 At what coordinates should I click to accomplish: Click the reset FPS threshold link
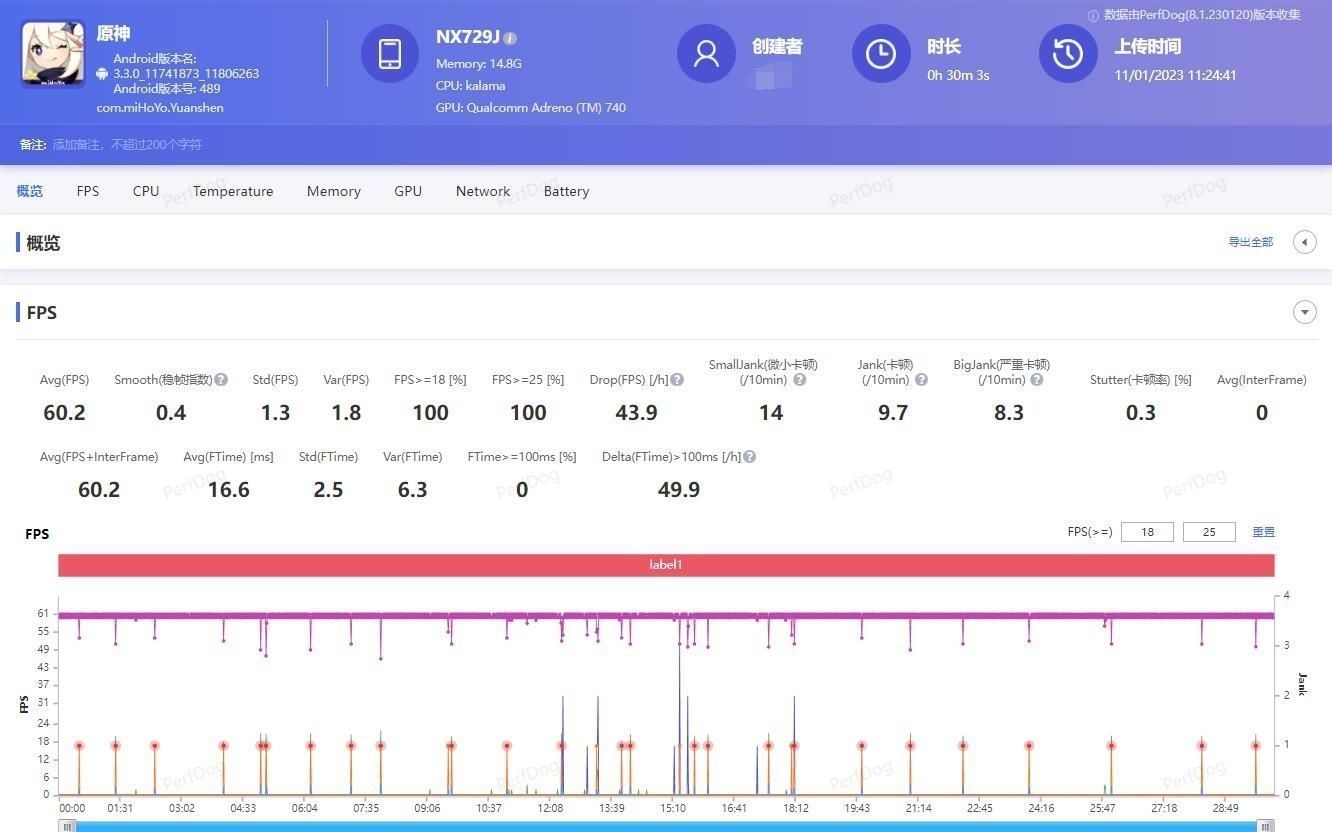pos(1263,532)
